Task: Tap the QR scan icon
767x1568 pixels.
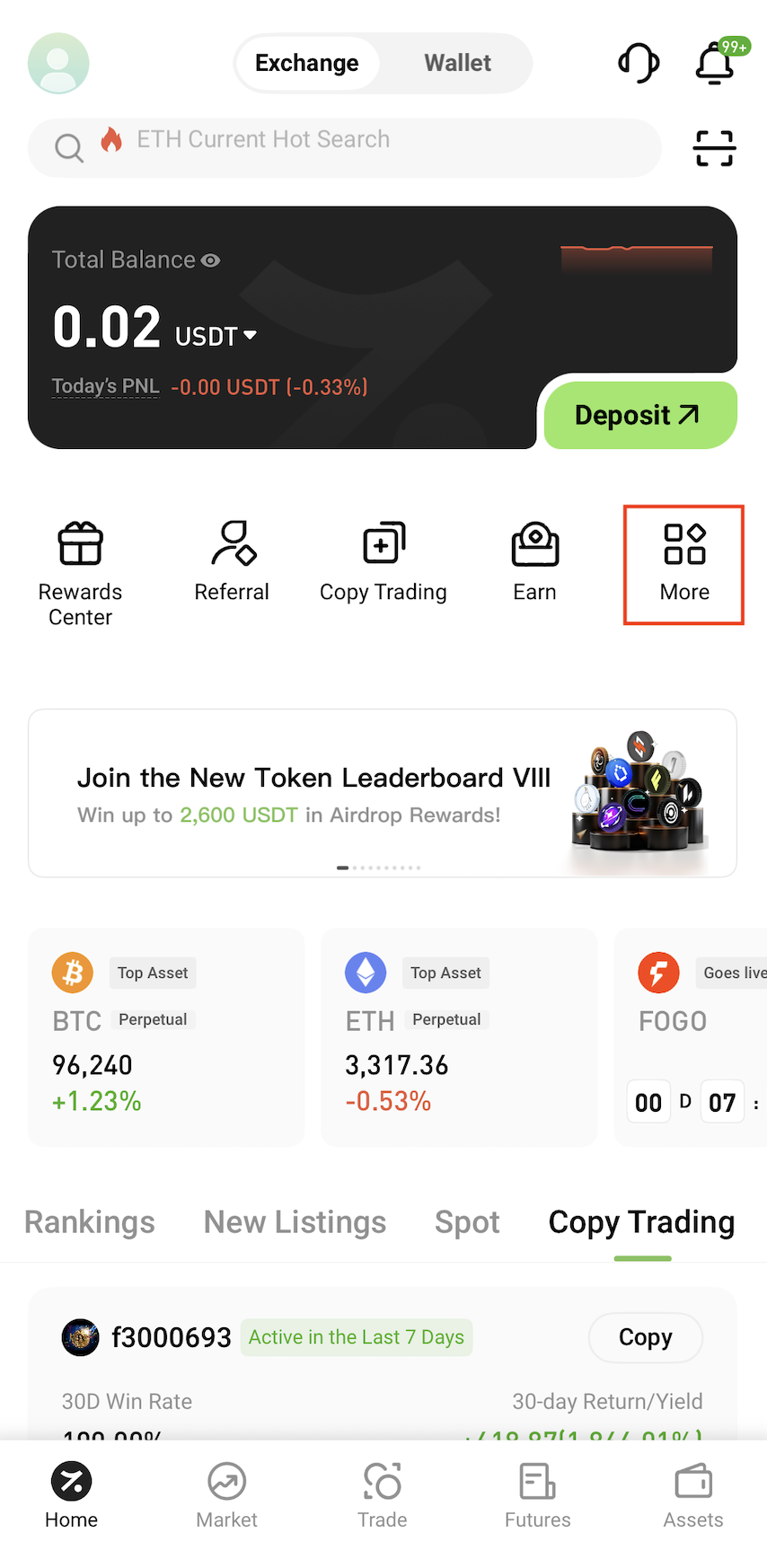Action: tap(714, 148)
